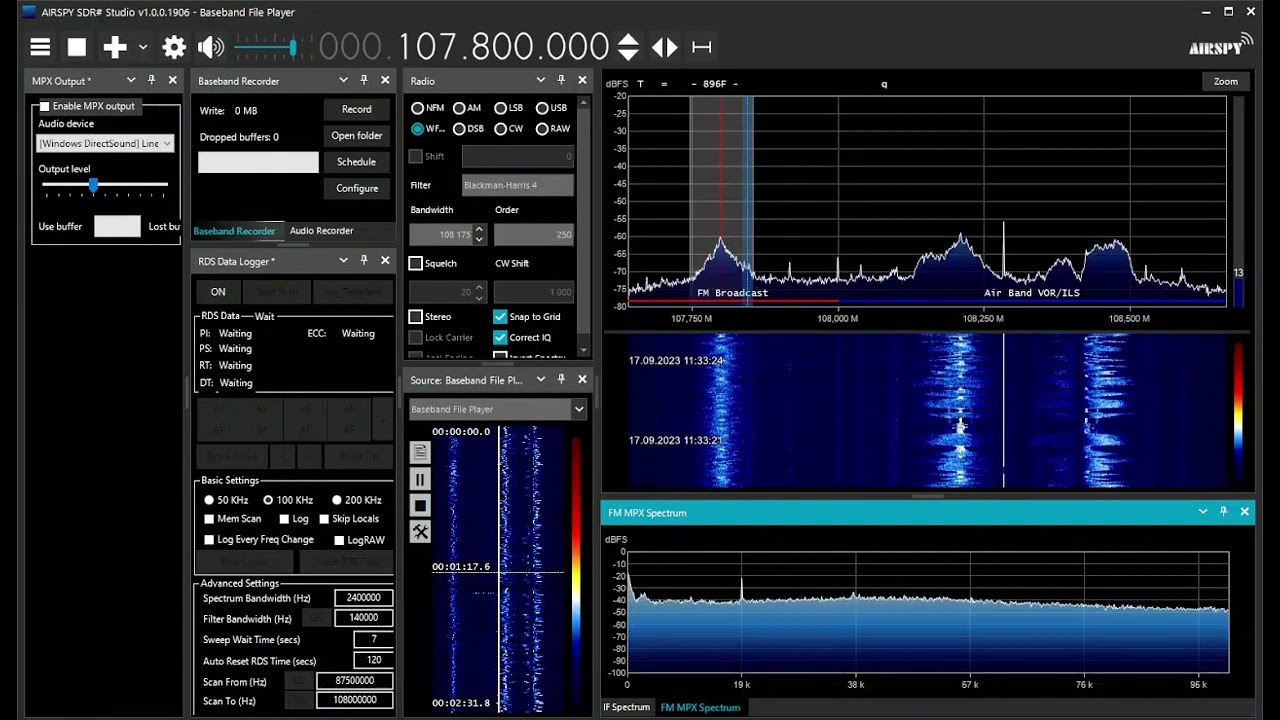Image resolution: width=1280 pixels, height=720 pixels.
Task: Enable the Squelch checkbox
Action: tap(416, 264)
